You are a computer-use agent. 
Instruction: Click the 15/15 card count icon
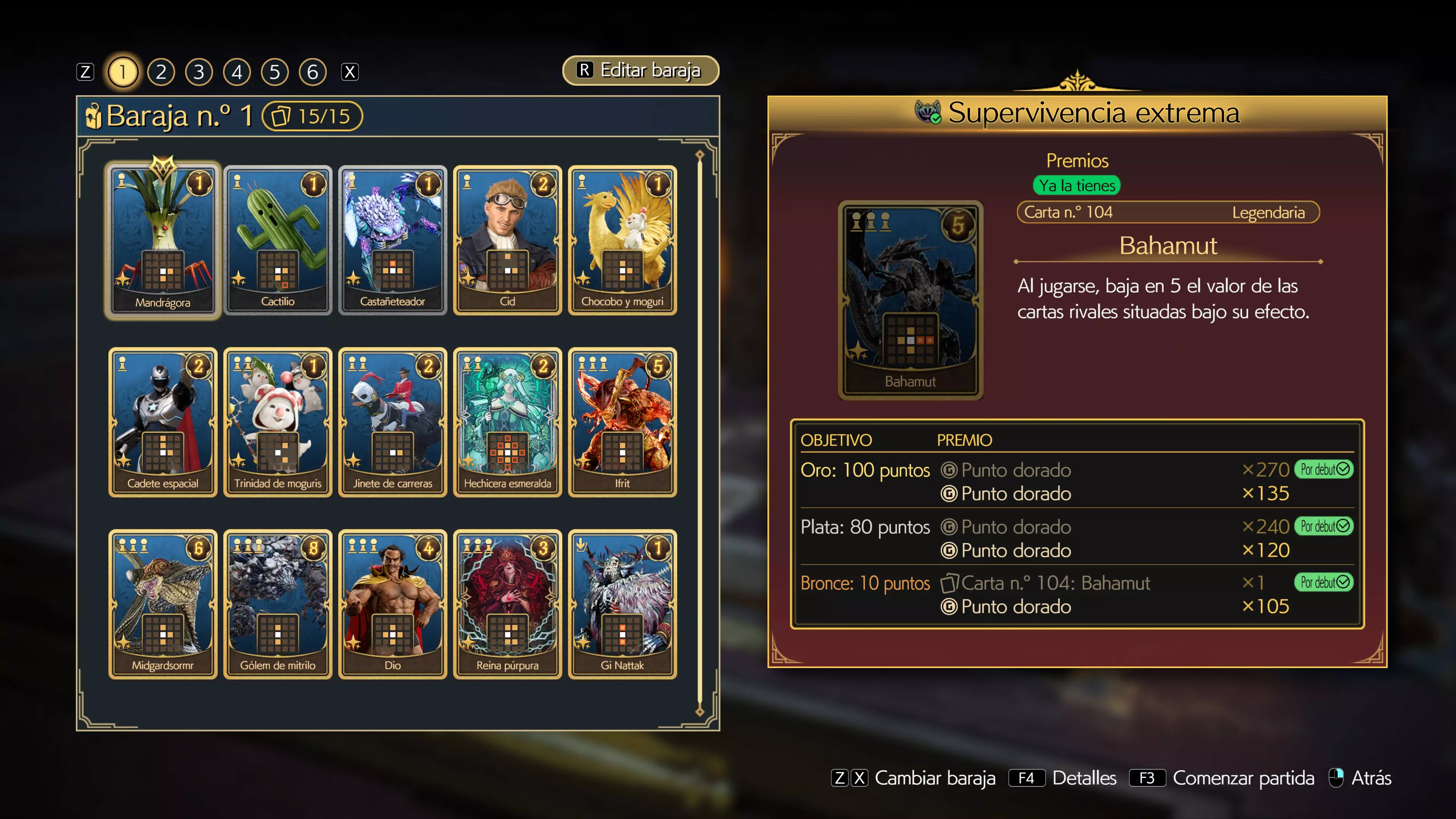(x=281, y=116)
